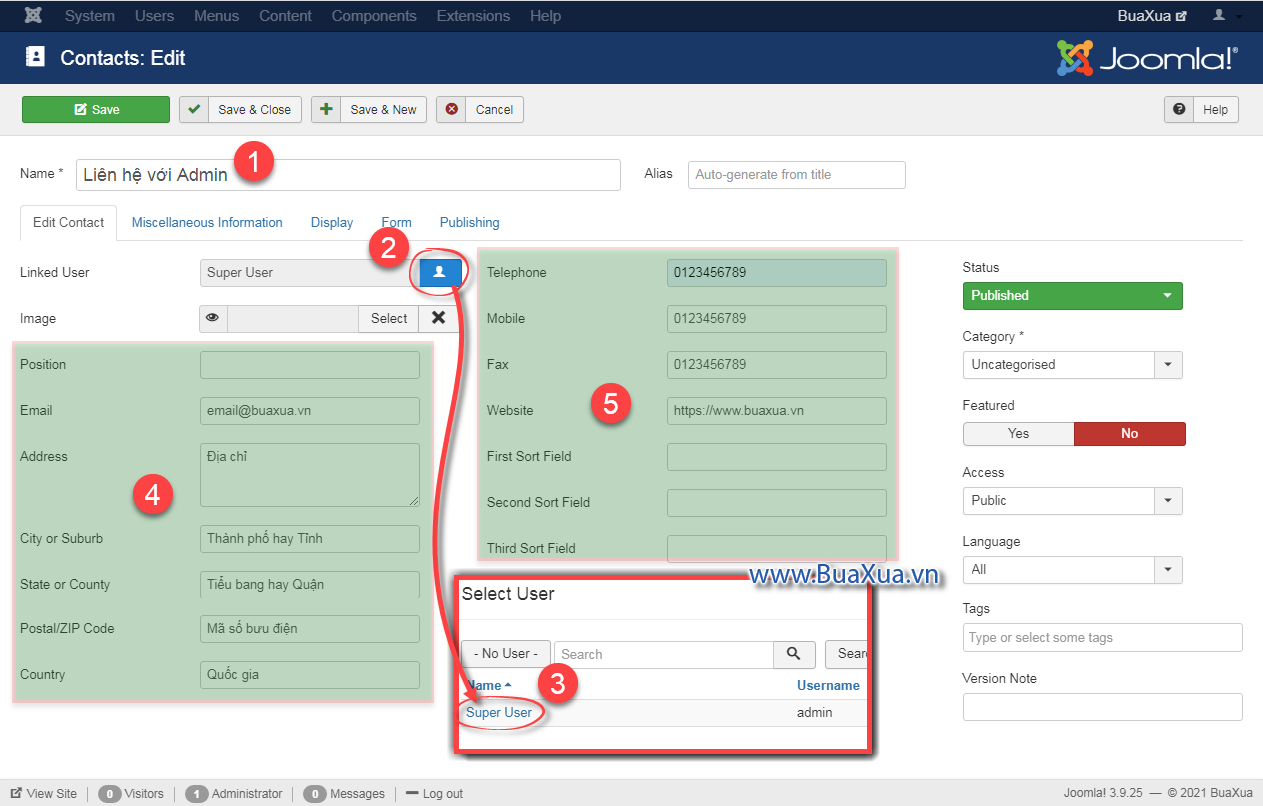Viewport: 1263px width, 806px height.
Task: Open the Access dropdown showing Public
Action: tap(1072, 501)
